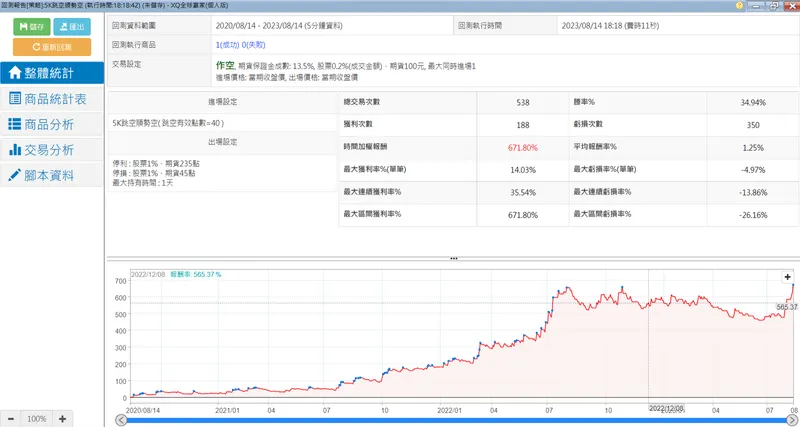Image resolution: width=800 pixels, height=427 pixels.
Task: Click the 565.37 value label on chart
Action: 787,307
